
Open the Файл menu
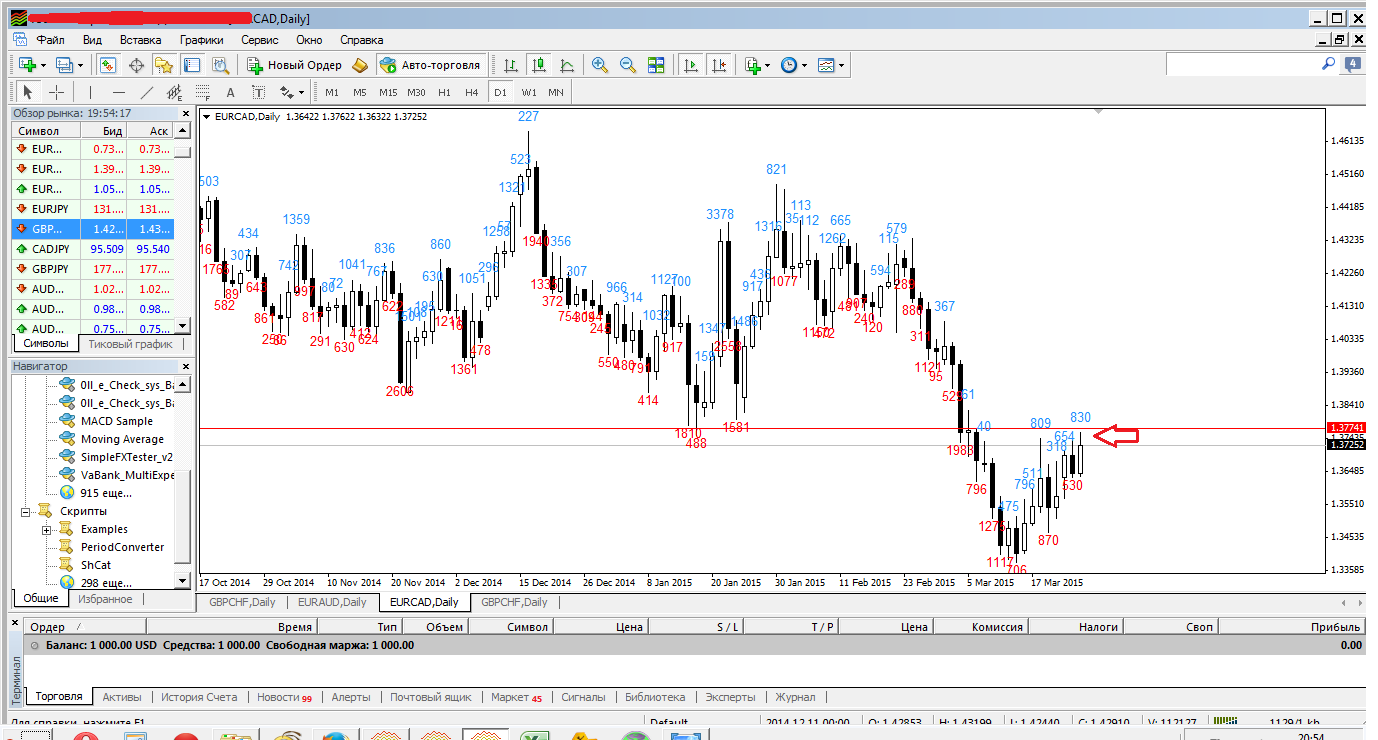tap(51, 40)
